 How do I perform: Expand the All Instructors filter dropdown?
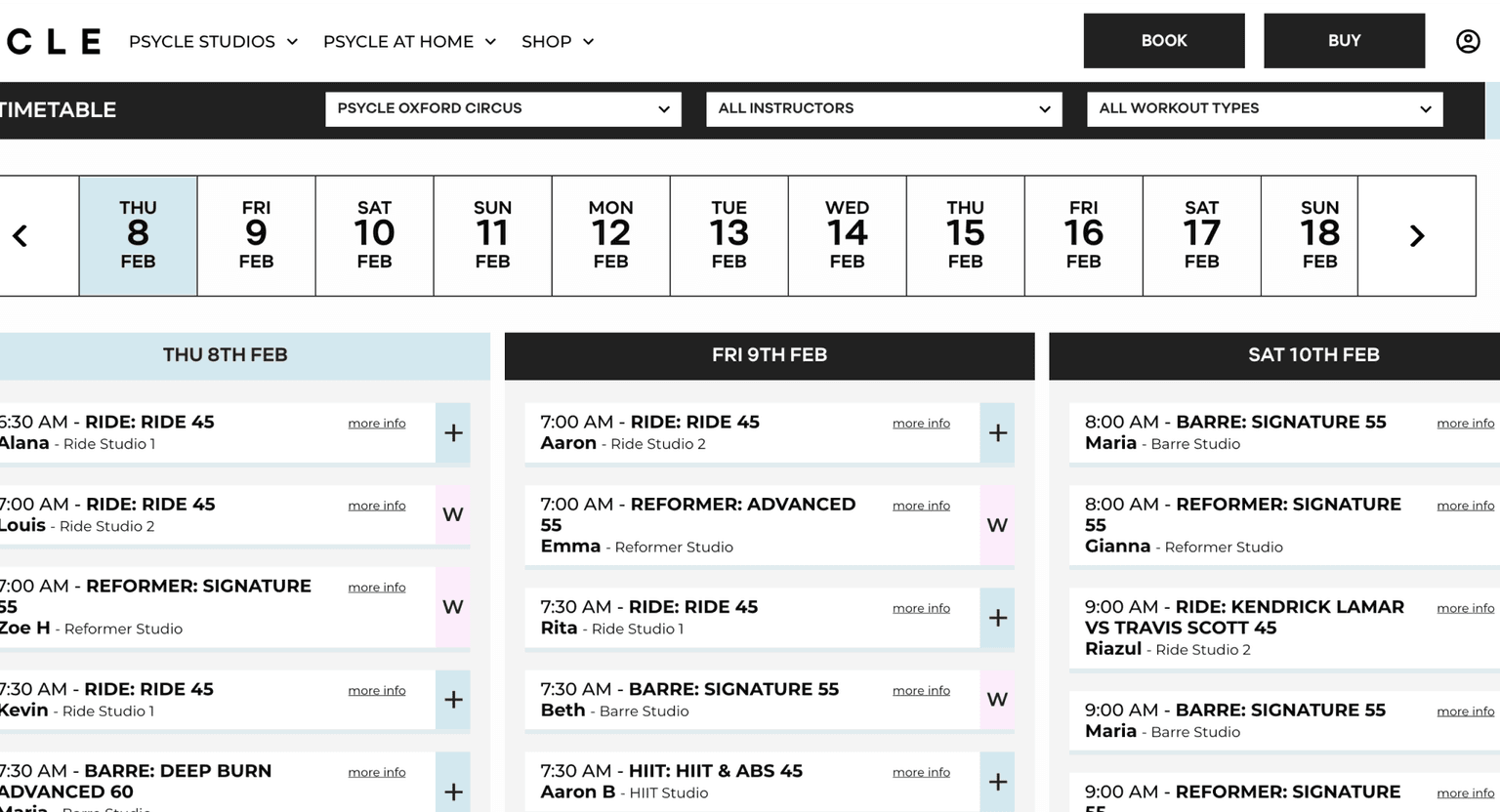[x=884, y=108]
